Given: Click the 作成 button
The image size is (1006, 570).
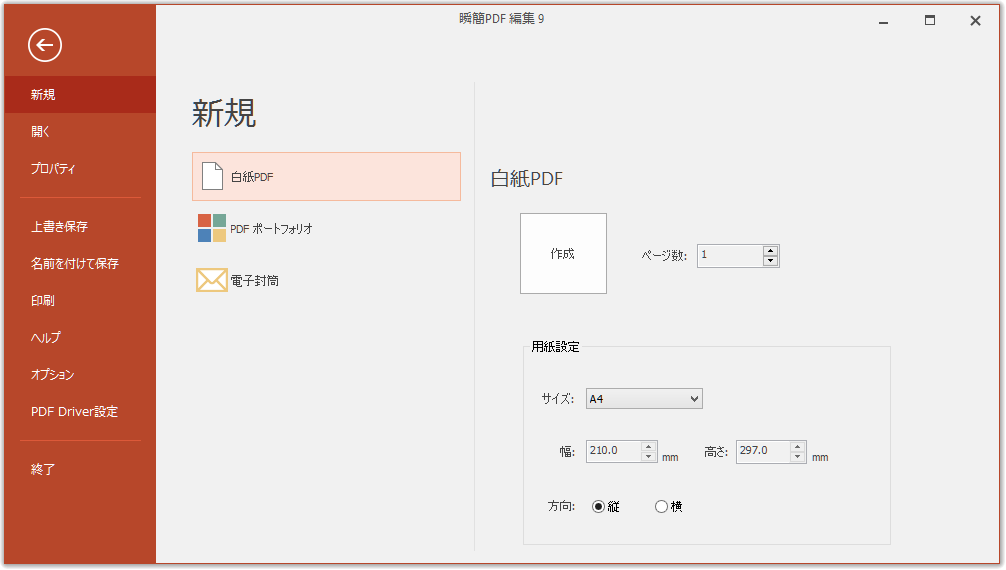Looking at the screenshot, I should 563,254.
